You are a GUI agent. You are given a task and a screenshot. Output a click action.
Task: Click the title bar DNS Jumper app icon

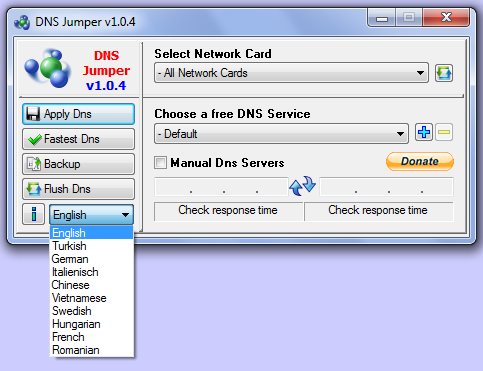[22, 23]
